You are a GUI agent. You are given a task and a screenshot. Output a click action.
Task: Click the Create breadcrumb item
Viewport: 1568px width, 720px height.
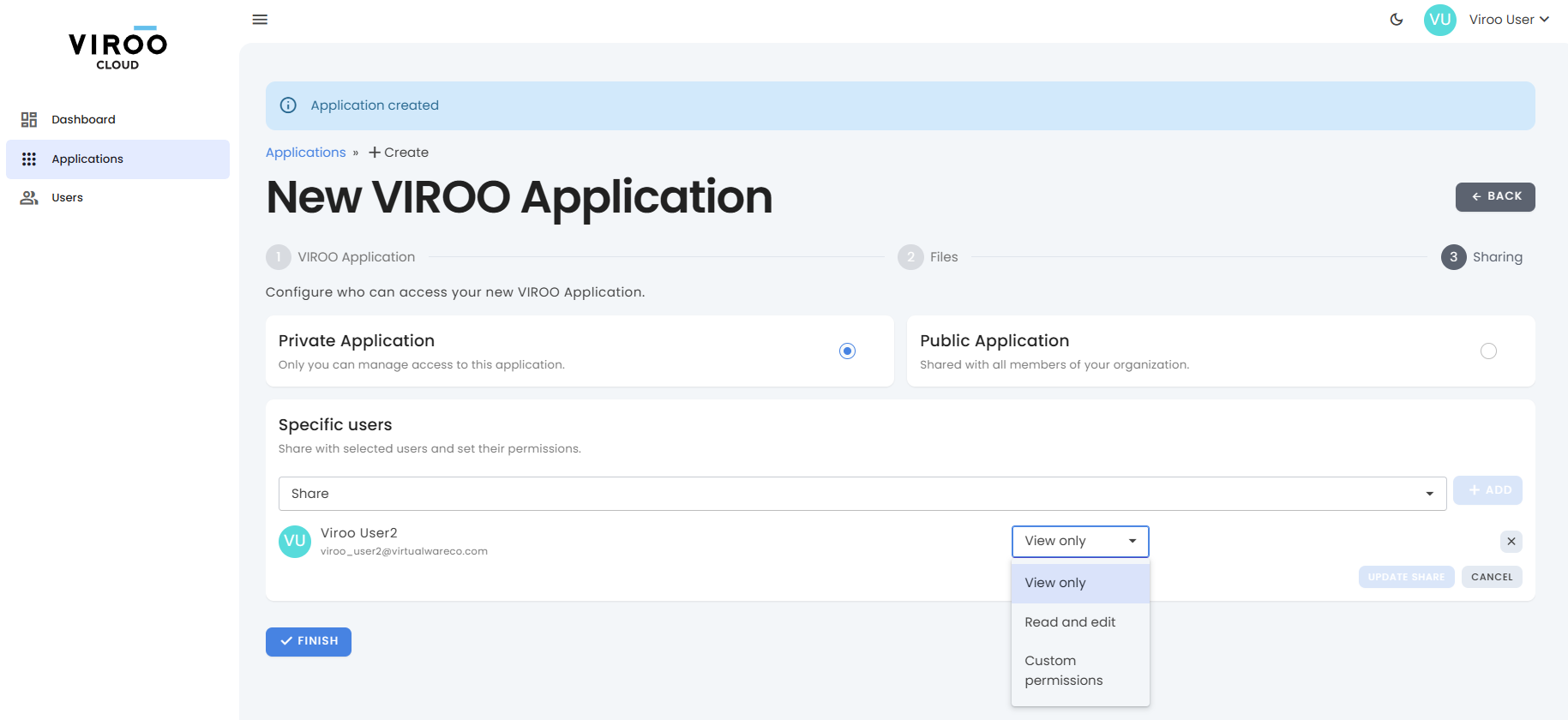coord(399,153)
